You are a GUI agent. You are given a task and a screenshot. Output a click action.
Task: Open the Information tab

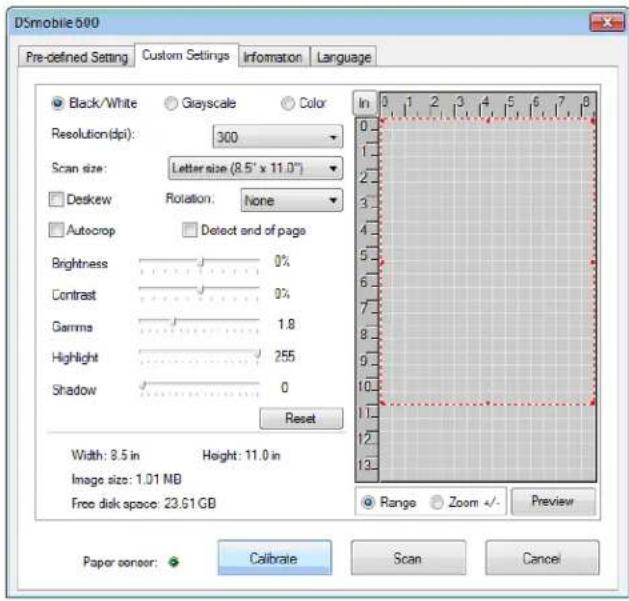click(x=273, y=57)
